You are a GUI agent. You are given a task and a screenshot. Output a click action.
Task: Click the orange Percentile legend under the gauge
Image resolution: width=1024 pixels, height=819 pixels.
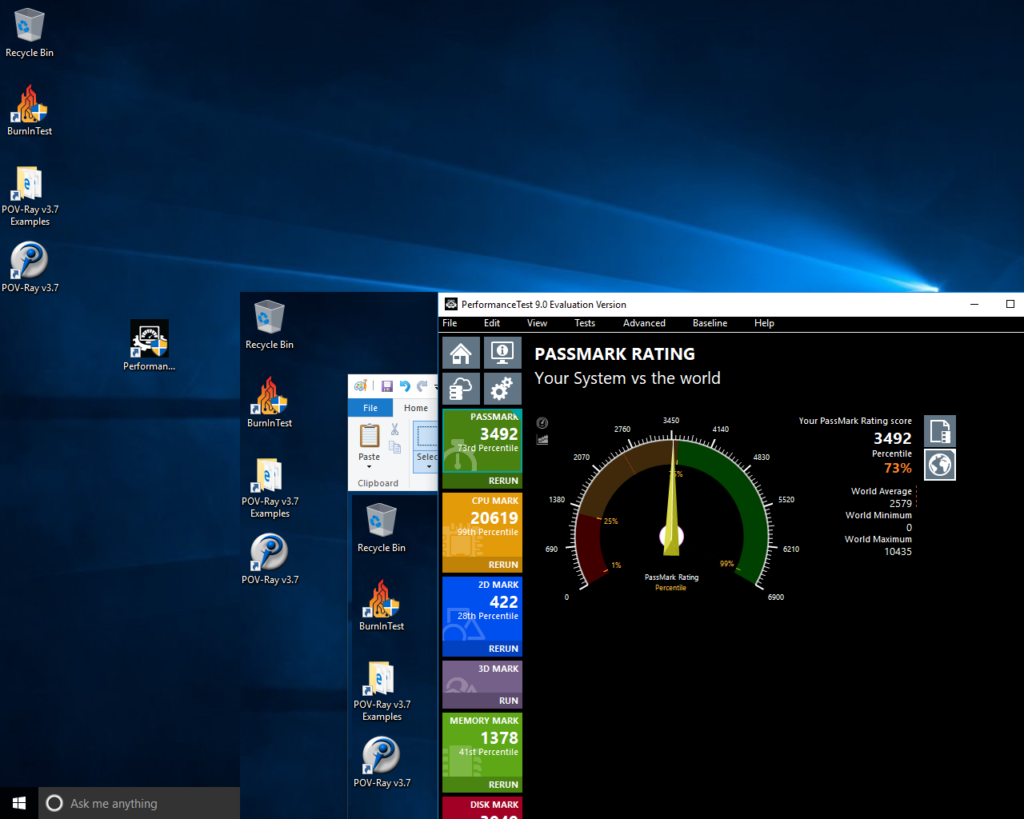[671, 588]
